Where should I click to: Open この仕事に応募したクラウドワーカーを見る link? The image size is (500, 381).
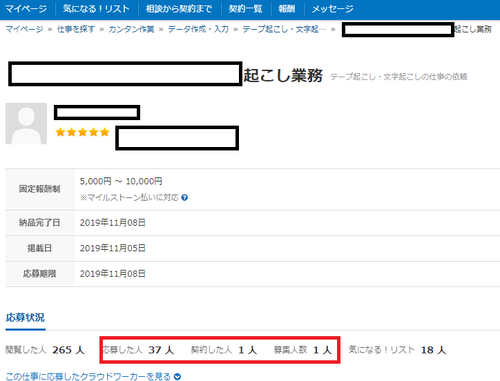pos(88,376)
